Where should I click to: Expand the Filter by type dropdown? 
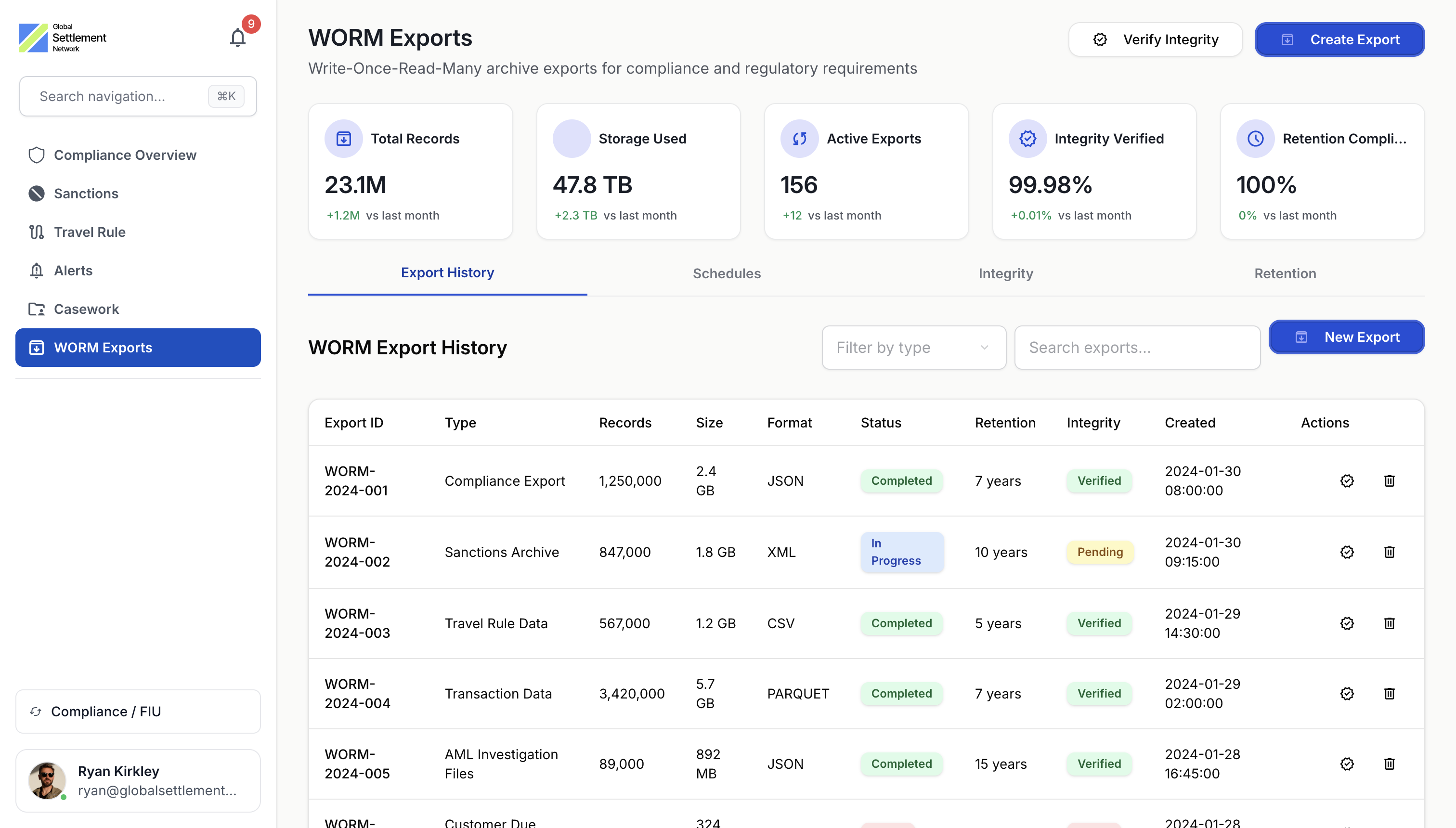point(913,348)
